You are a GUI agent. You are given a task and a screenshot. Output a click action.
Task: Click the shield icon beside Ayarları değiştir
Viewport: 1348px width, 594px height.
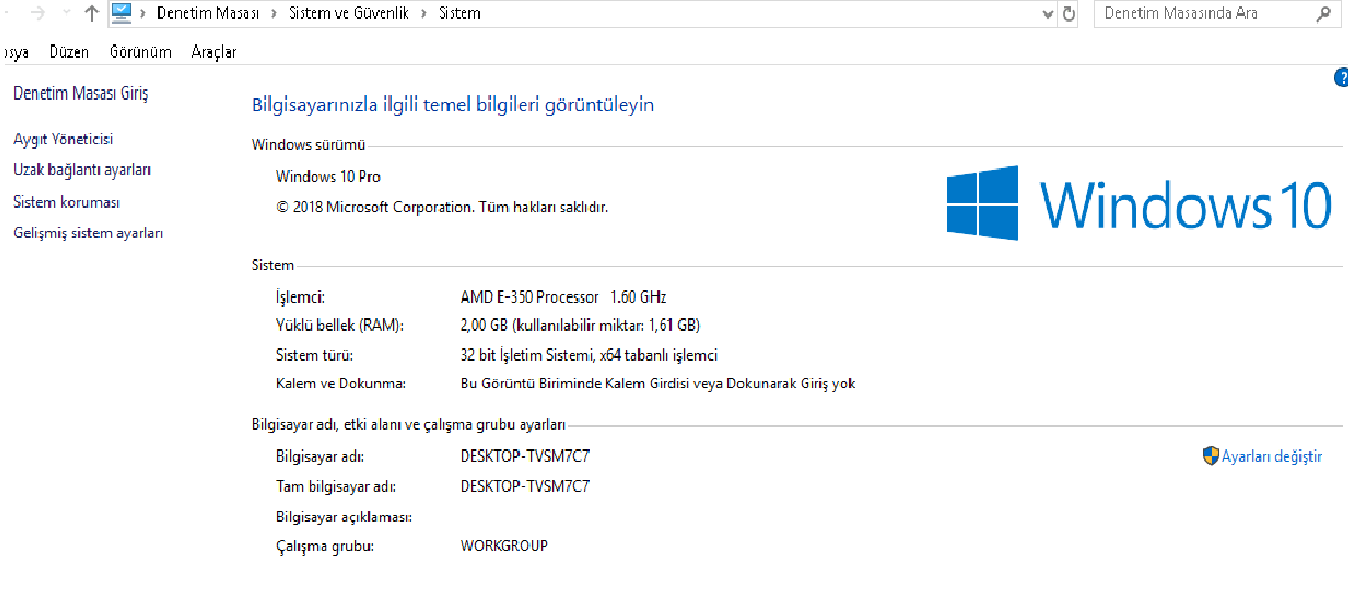pyautogui.click(x=1211, y=456)
